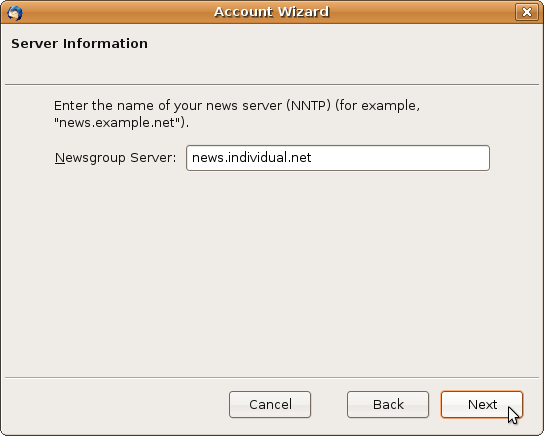Click the "Account Wizard" title text
544x436 pixels.
point(272,12)
